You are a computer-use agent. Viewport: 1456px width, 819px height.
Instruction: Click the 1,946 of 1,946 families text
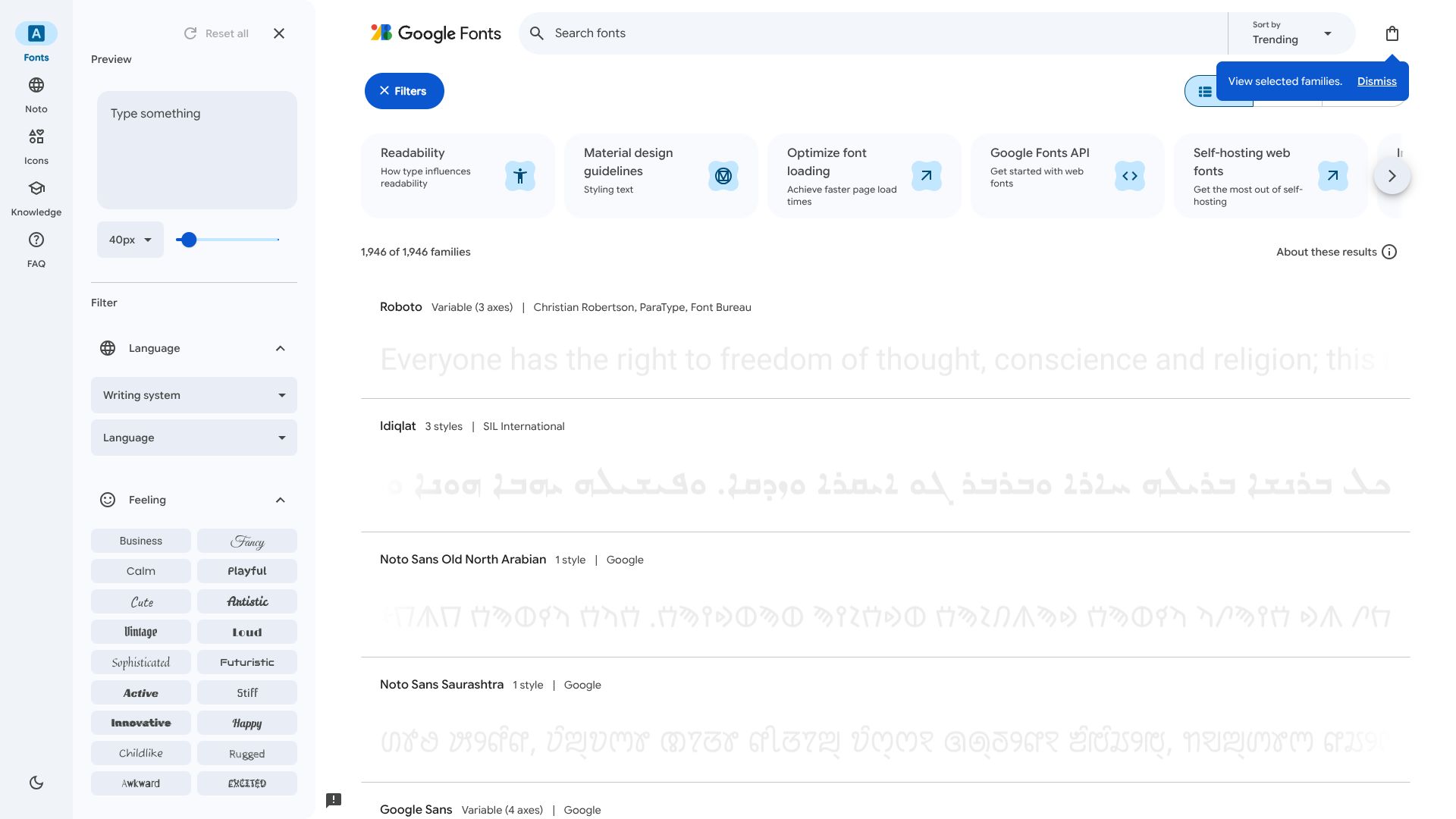[x=416, y=252]
